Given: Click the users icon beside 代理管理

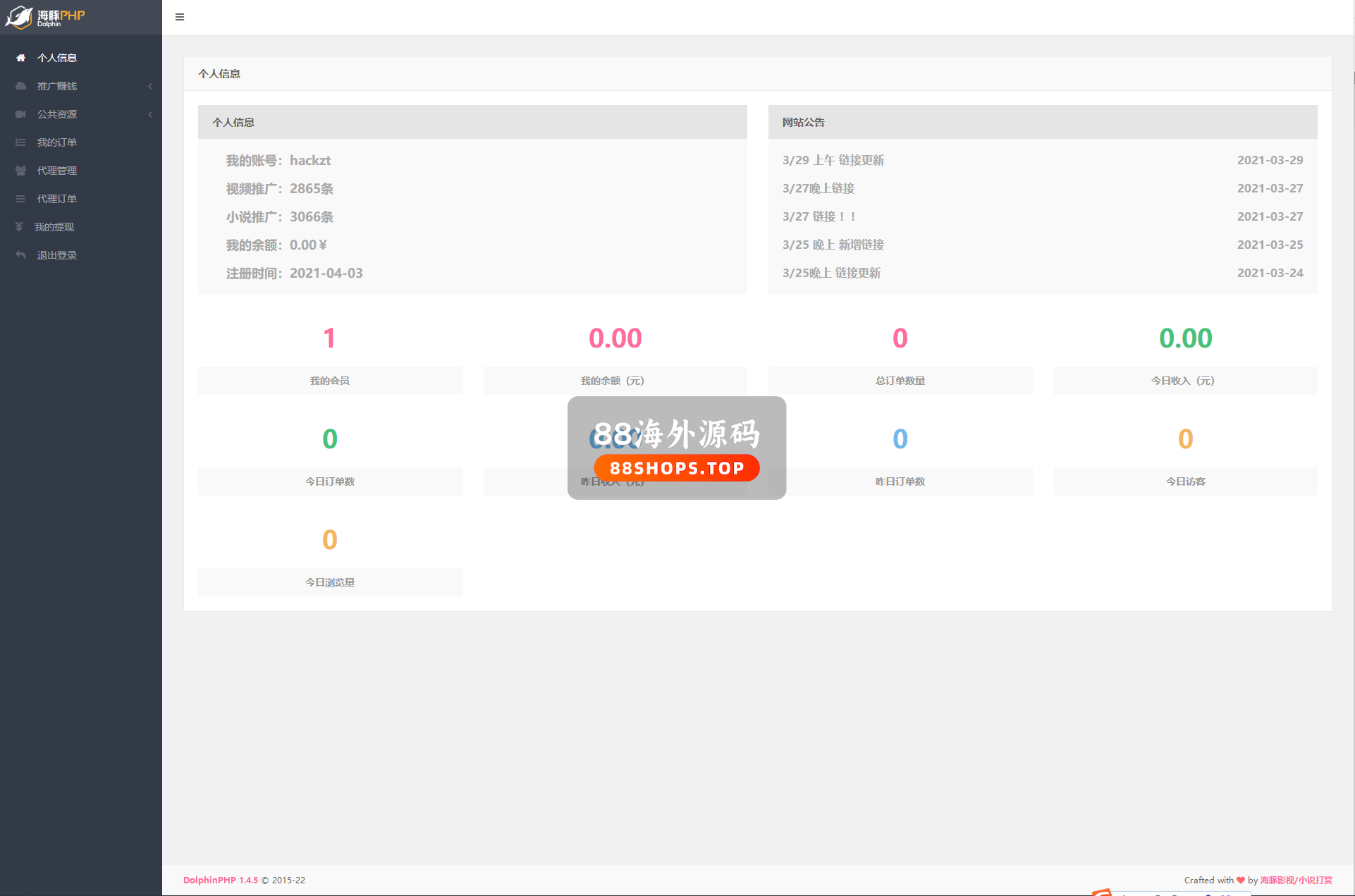Looking at the screenshot, I should tap(20, 171).
